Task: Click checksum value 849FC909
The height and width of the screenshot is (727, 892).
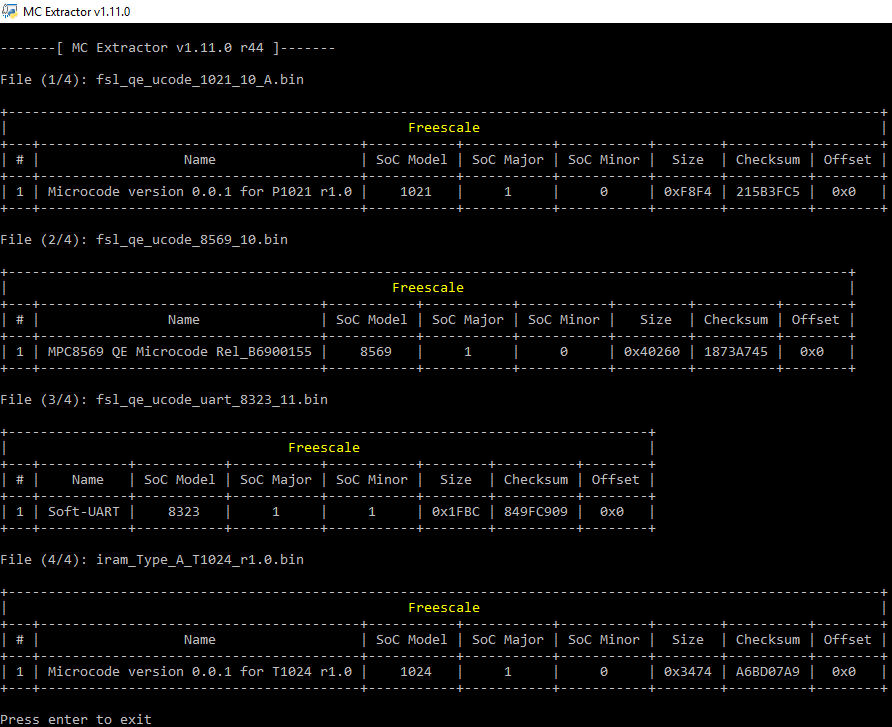Action: click(x=535, y=512)
